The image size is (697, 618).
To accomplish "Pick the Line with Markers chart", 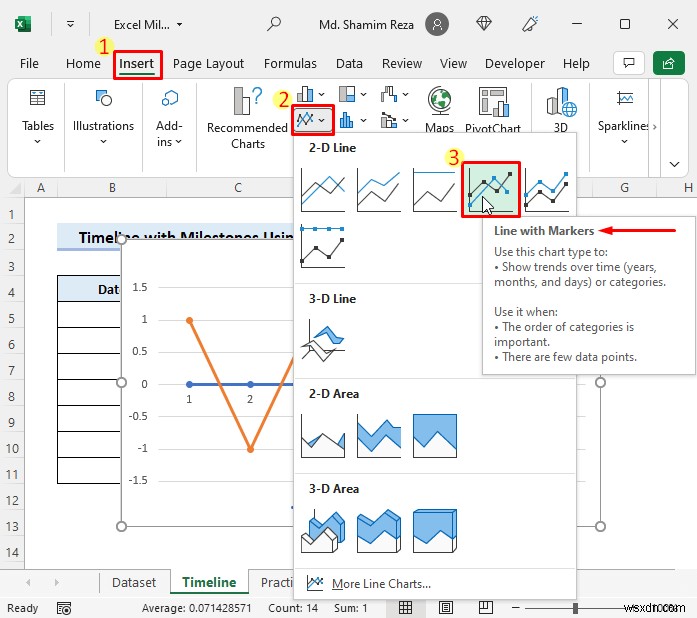I will 491,190.
